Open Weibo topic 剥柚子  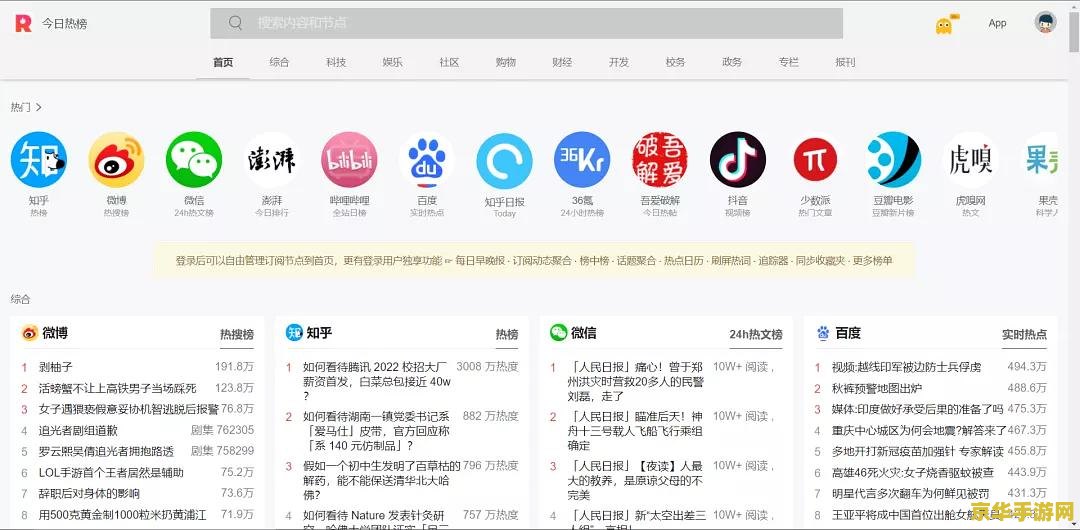(x=56, y=367)
